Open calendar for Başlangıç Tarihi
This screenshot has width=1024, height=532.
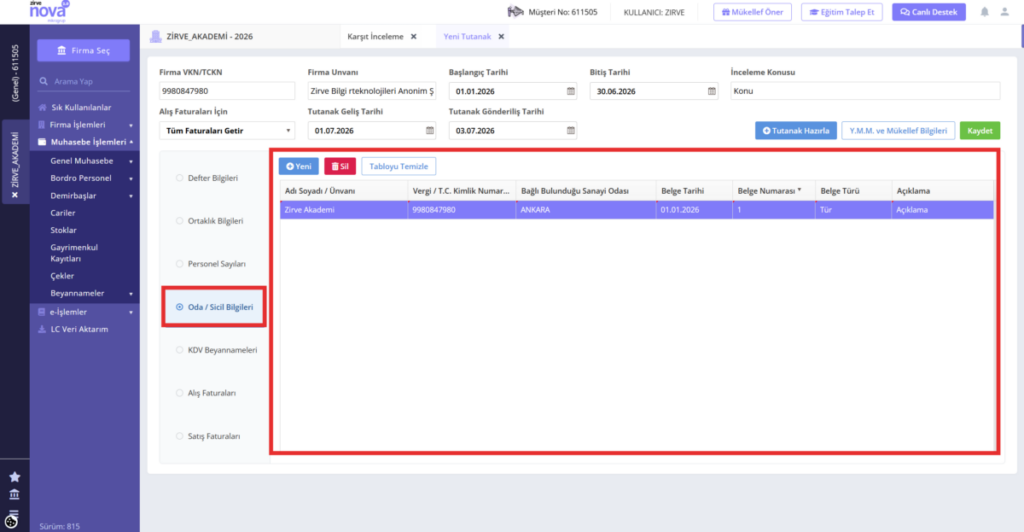(x=571, y=91)
